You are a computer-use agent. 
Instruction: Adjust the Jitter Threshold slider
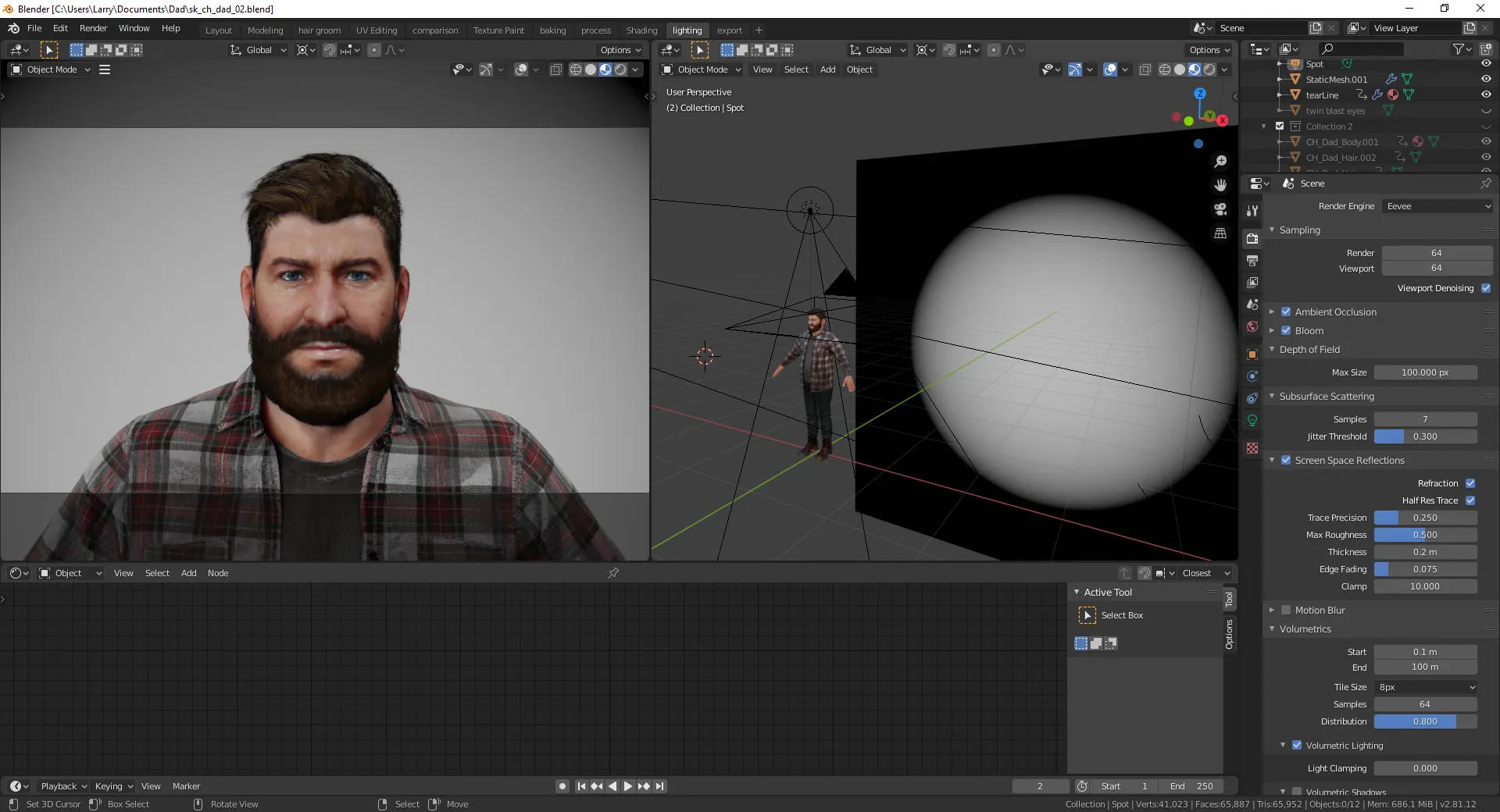(1425, 436)
